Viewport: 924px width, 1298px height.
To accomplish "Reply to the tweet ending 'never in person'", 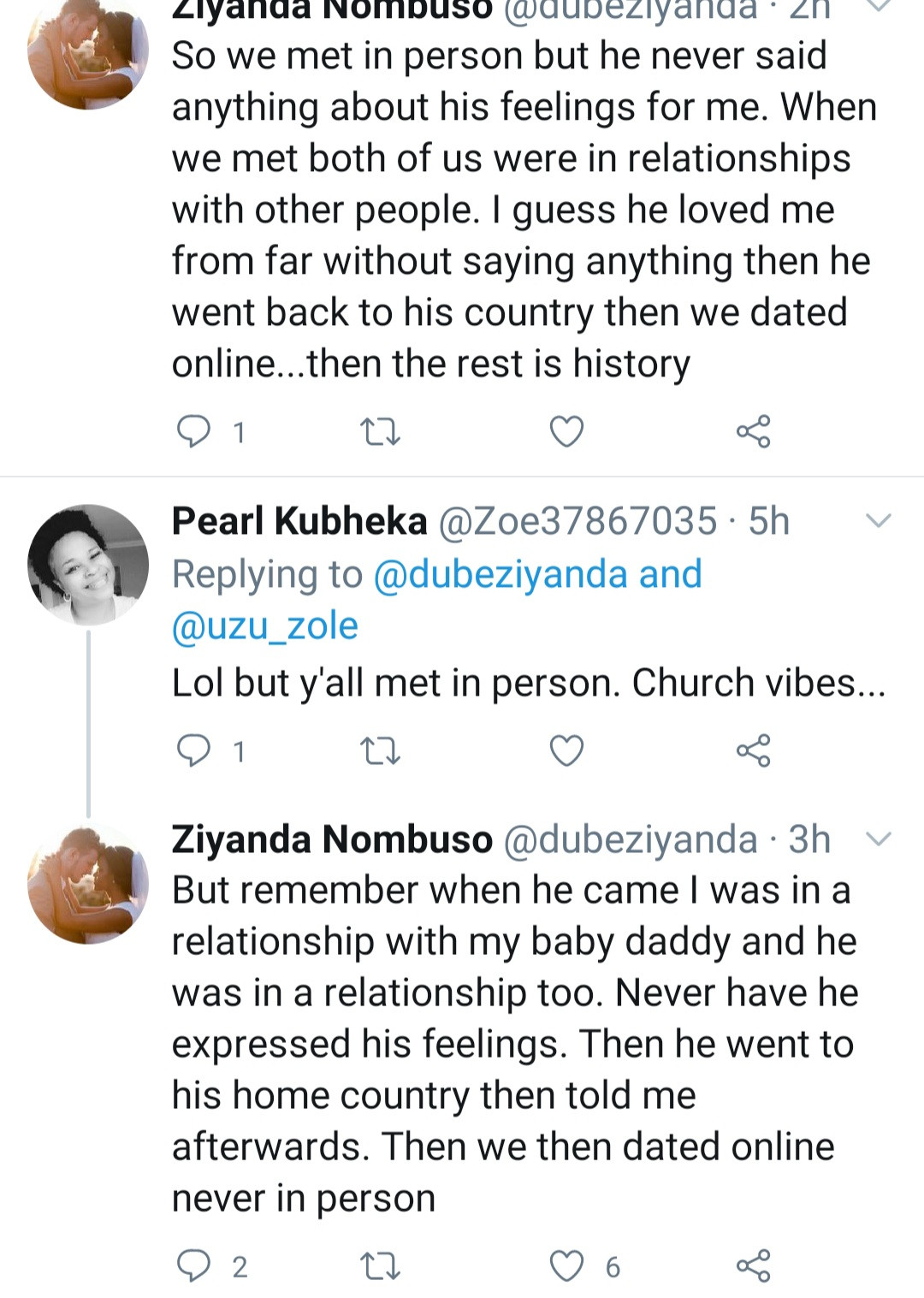I will pos(193,1265).
